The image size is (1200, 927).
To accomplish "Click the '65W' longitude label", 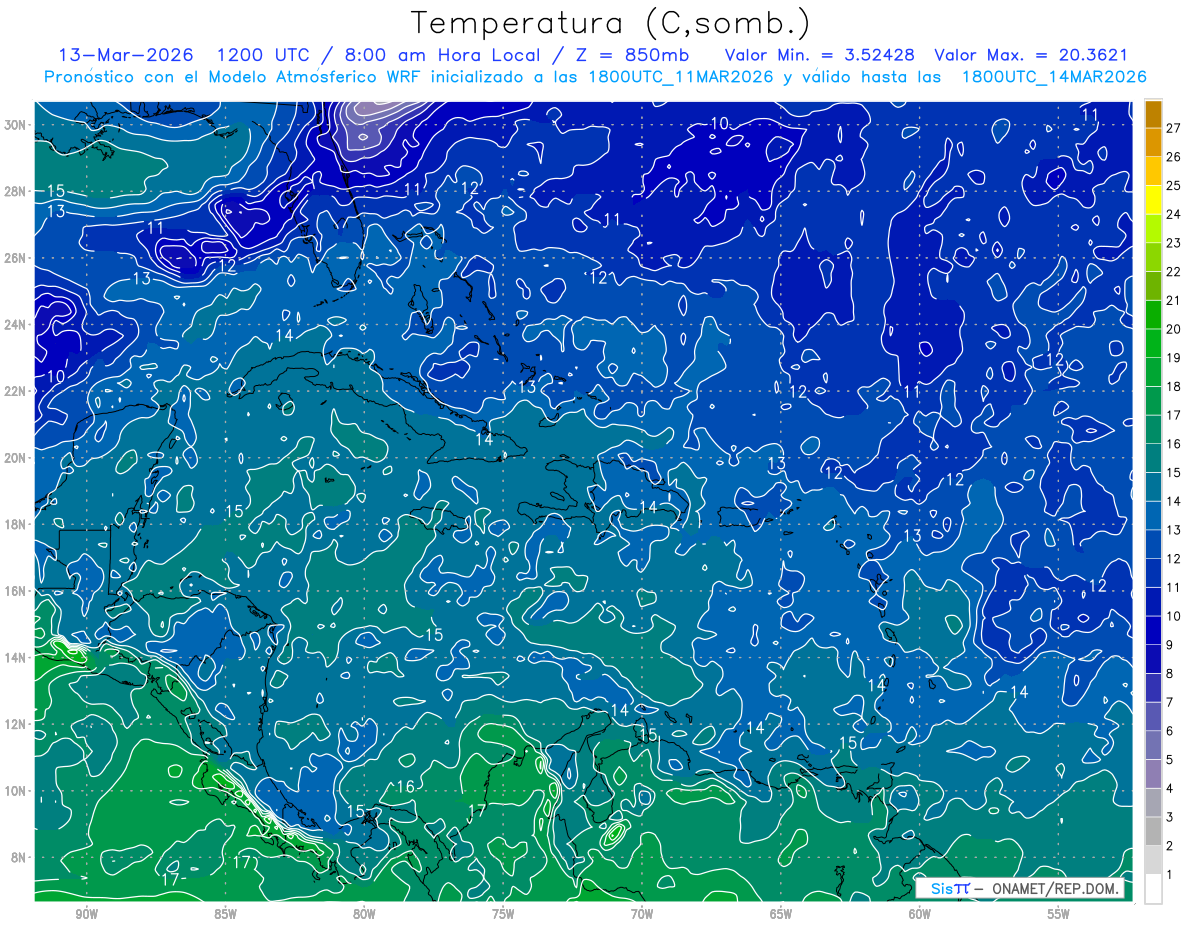I will (781, 914).
